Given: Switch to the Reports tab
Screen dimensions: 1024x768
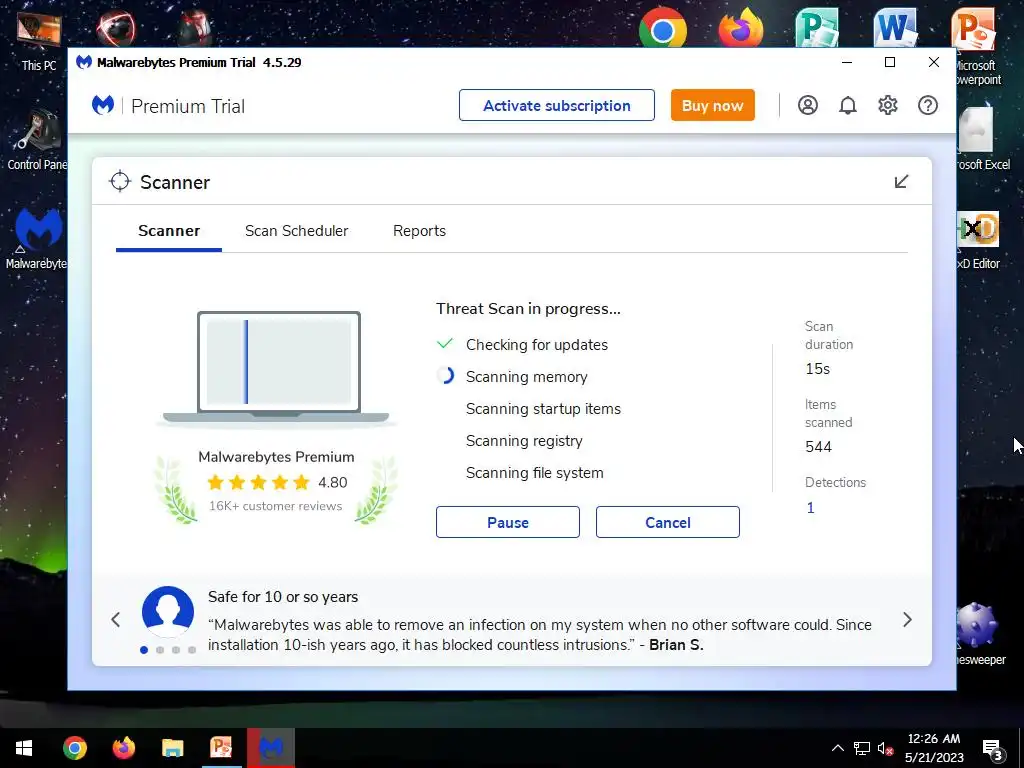Looking at the screenshot, I should pyautogui.click(x=419, y=231).
